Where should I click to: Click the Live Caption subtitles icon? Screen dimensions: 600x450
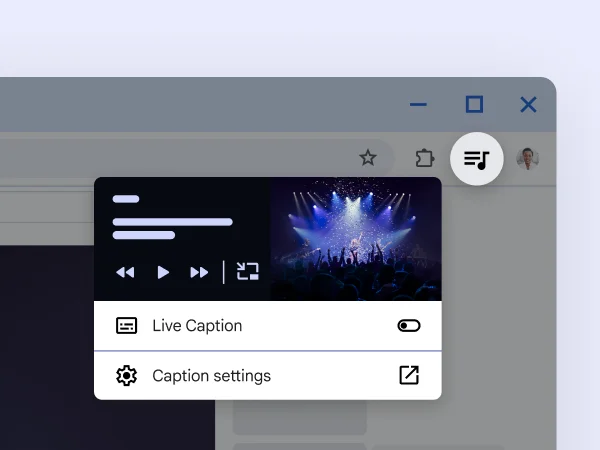click(126, 326)
